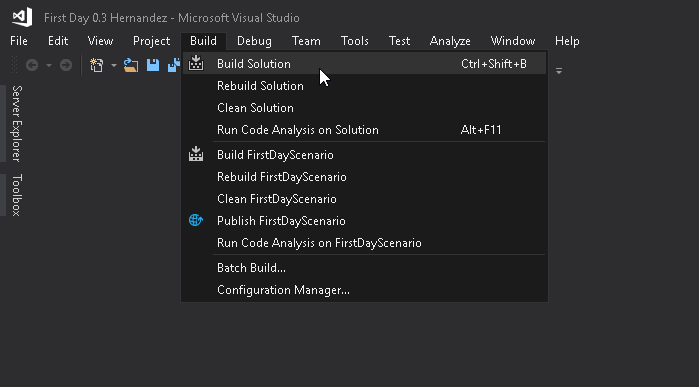Close the open Build menu
This screenshot has width=699, height=387.
click(x=203, y=41)
